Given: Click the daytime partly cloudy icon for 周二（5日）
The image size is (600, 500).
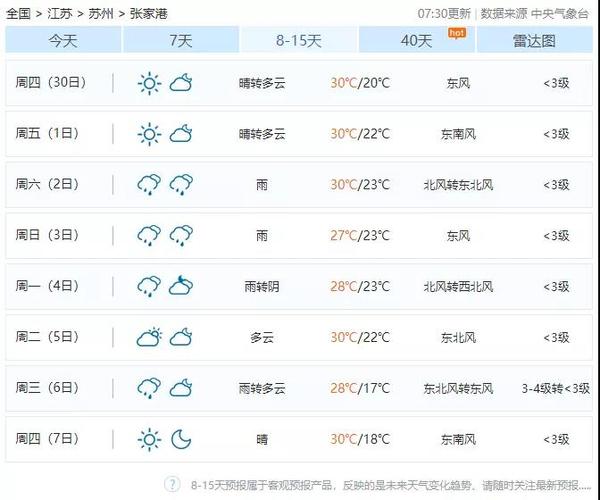Looking at the screenshot, I should point(149,337).
